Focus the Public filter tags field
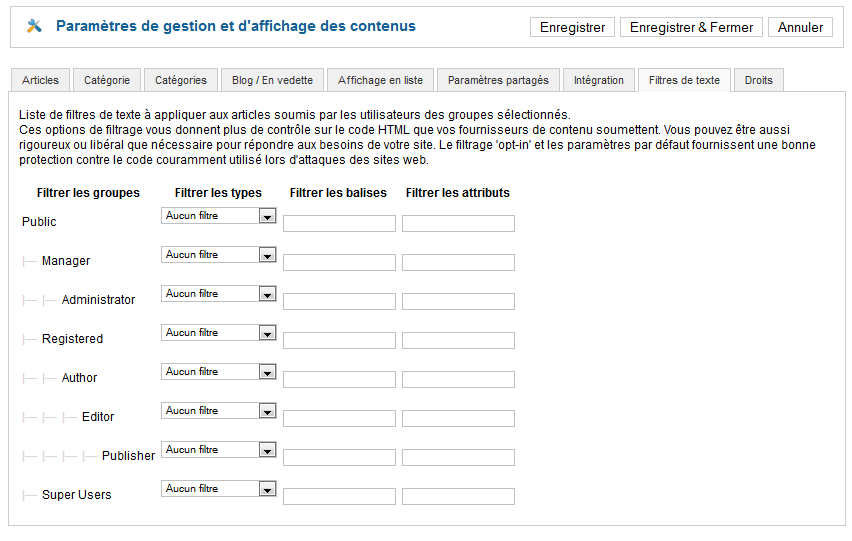Image resolution: width=852 pixels, height=541 pixels. click(x=339, y=223)
